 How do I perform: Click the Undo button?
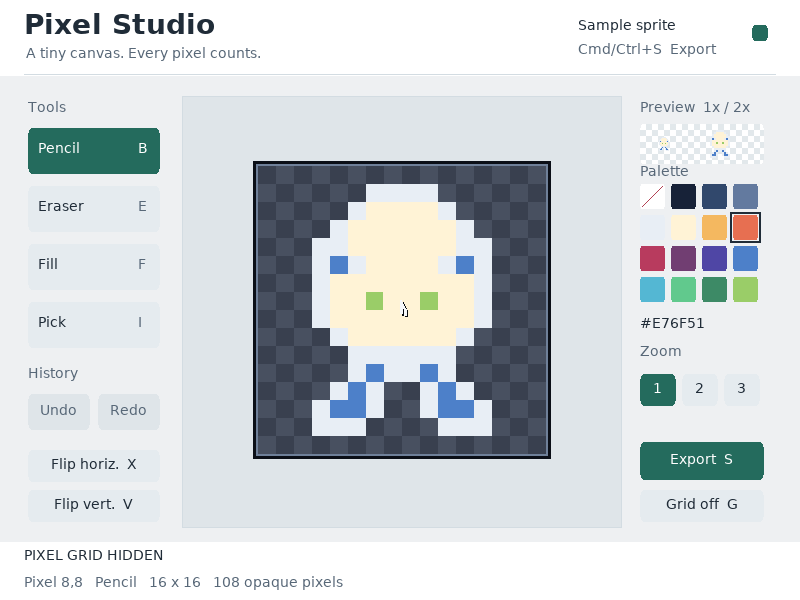(x=59, y=411)
